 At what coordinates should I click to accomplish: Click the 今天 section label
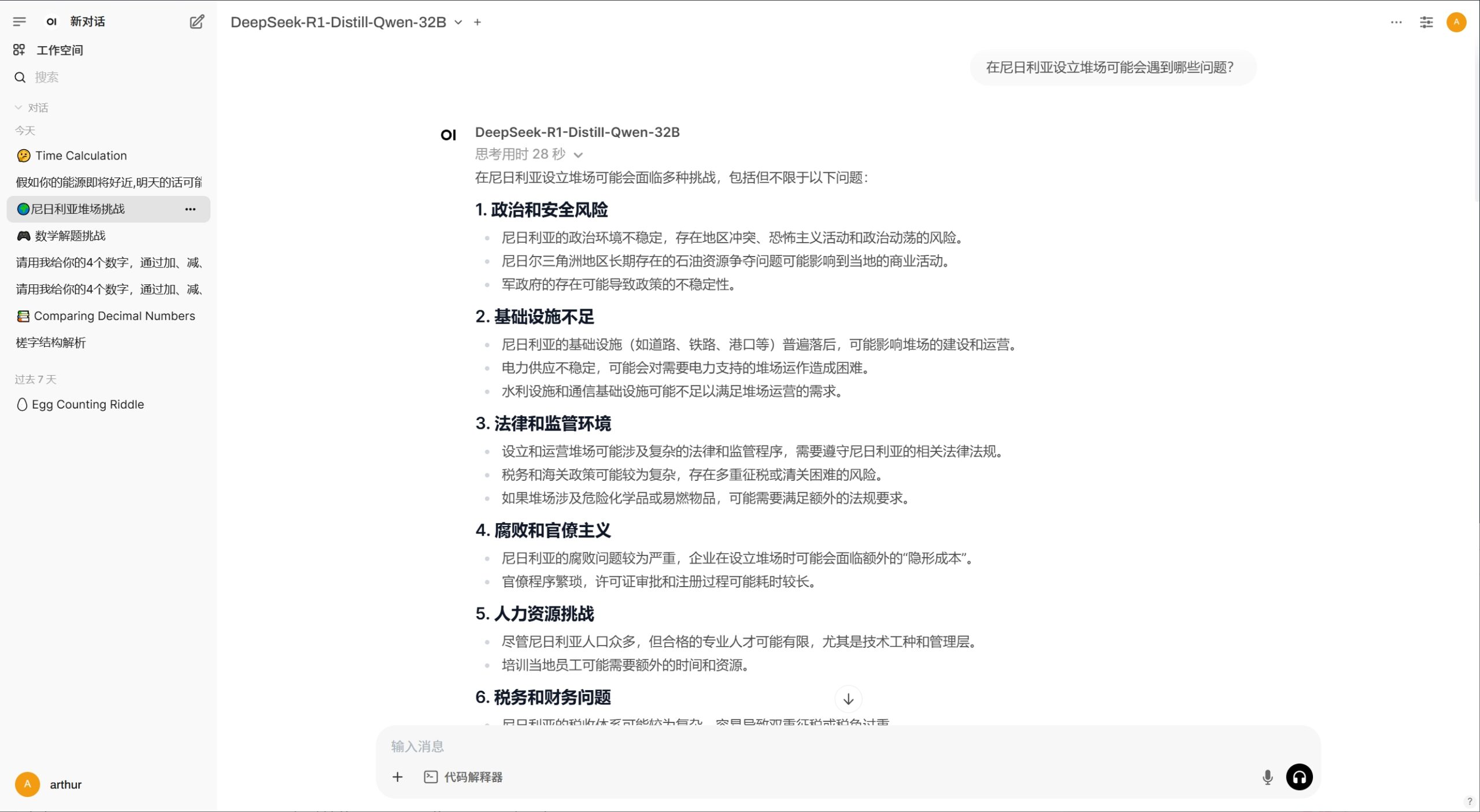click(x=25, y=131)
